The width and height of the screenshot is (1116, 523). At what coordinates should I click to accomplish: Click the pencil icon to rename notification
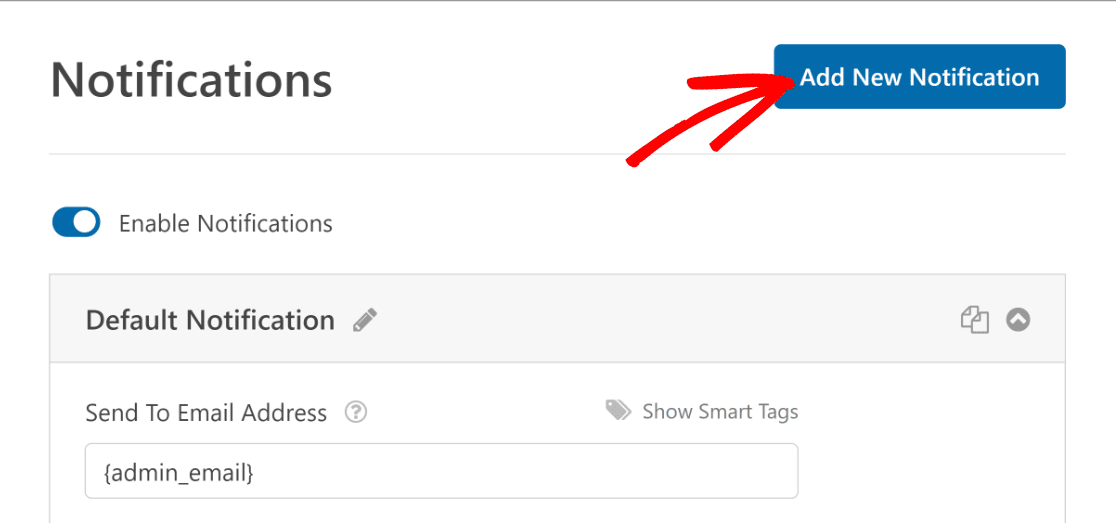(x=365, y=320)
